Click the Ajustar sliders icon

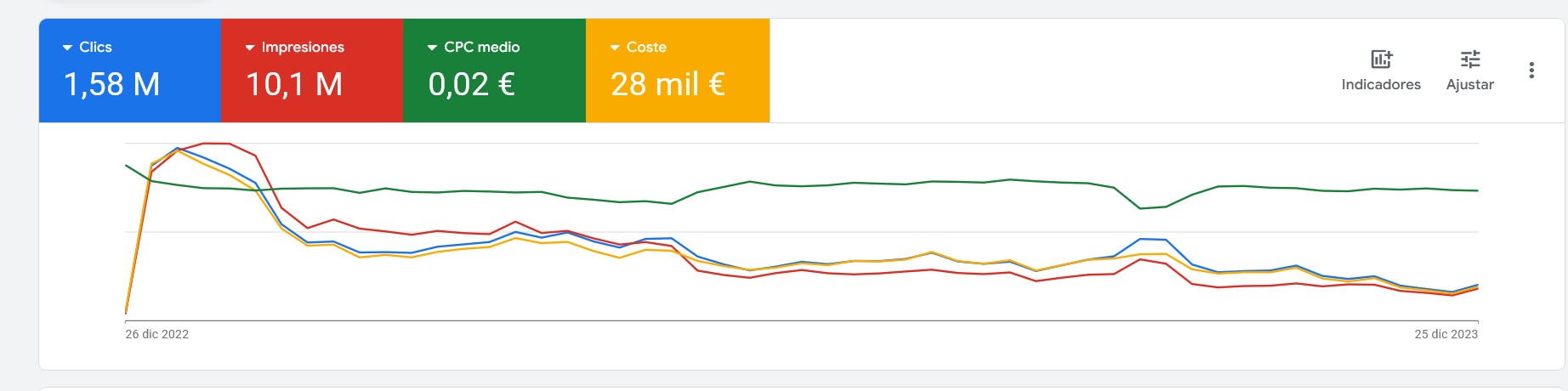(x=1470, y=59)
